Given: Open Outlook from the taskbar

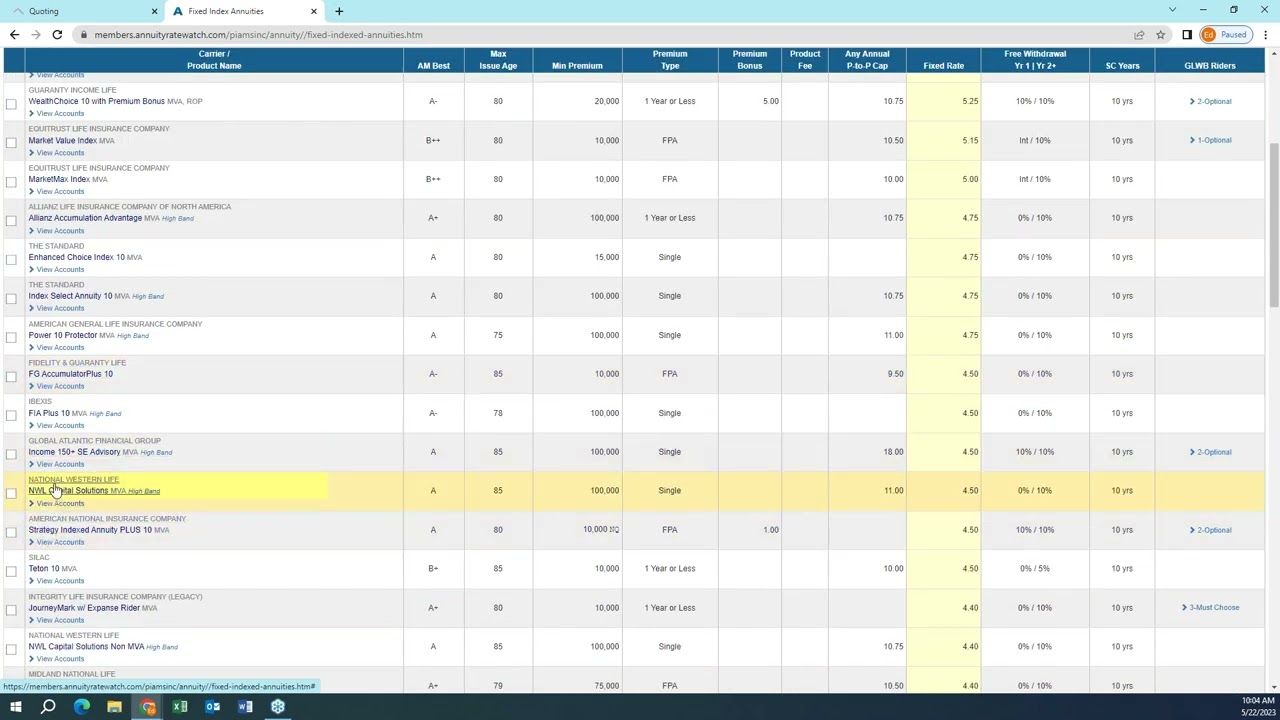Looking at the screenshot, I should click(x=212, y=707).
